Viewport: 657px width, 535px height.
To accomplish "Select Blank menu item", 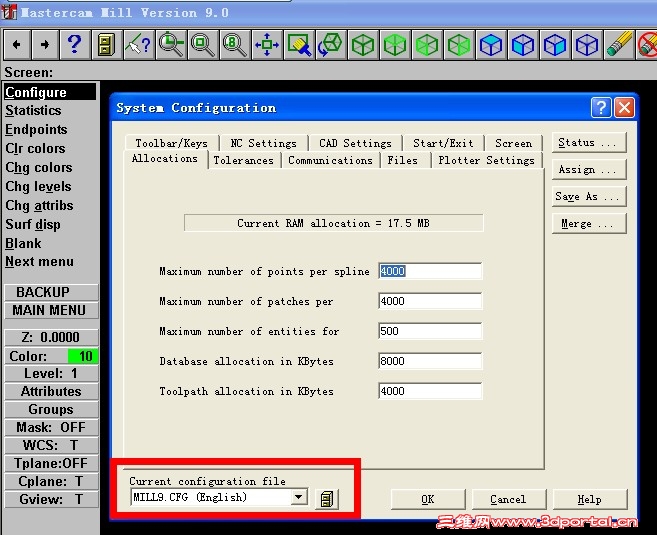I will [23, 243].
